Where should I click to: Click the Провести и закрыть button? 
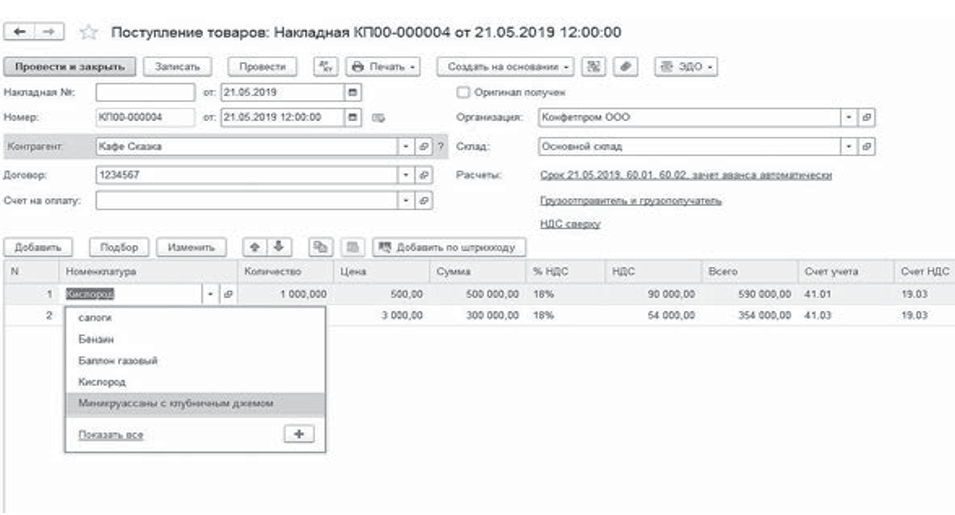pos(70,66)
